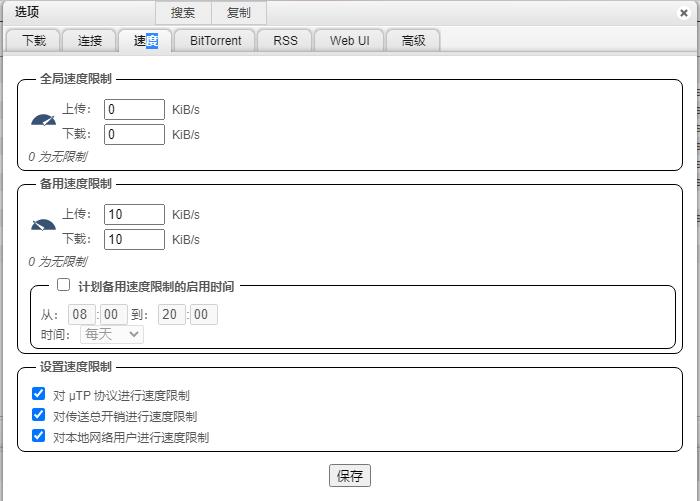Viewport: 700px width, 501px height.
Task: Switch to the 连接 tab
Action: point(90,41)
